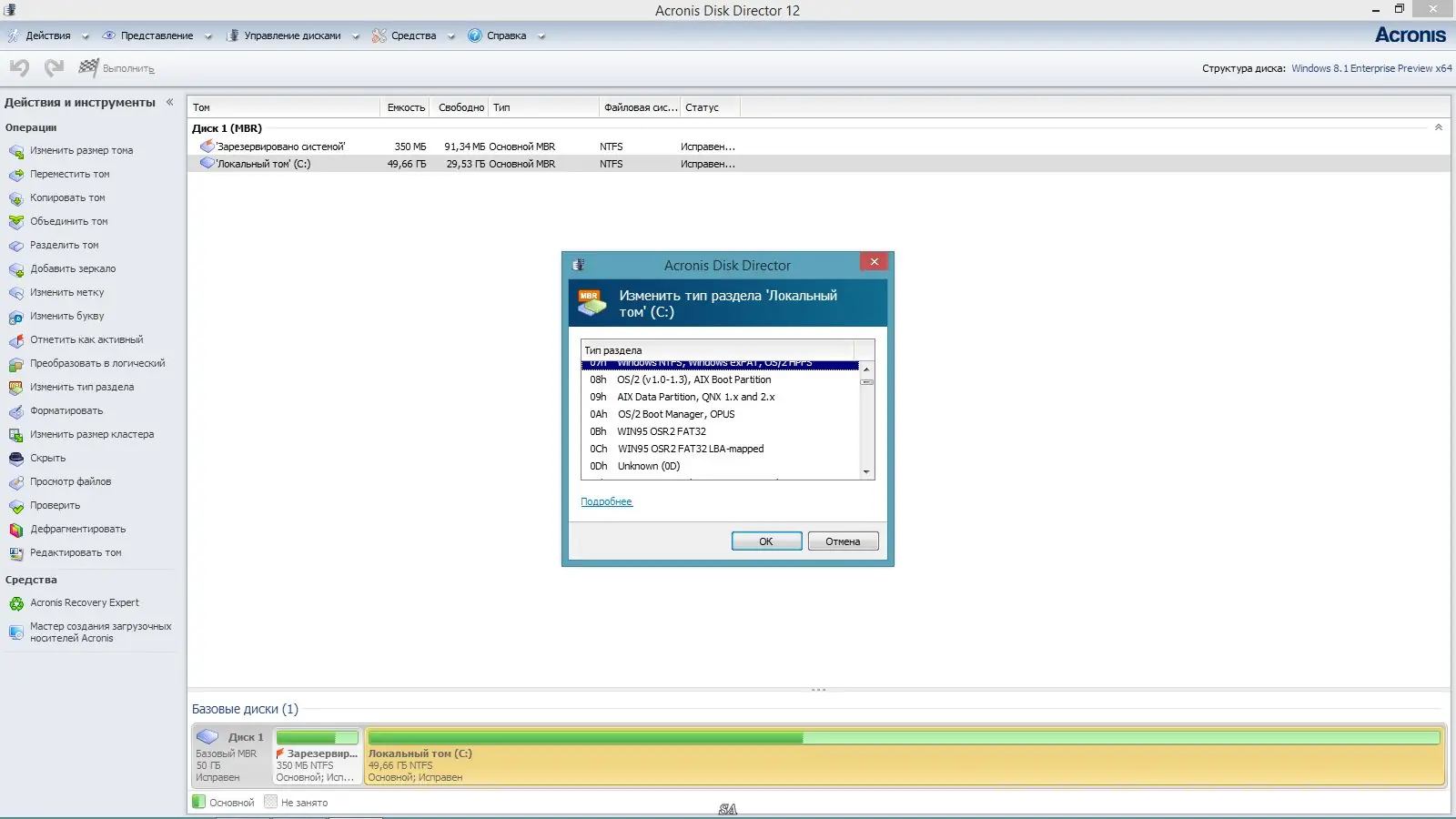Collapse the Действия и инструменты panel

click(x=169, y=102)
